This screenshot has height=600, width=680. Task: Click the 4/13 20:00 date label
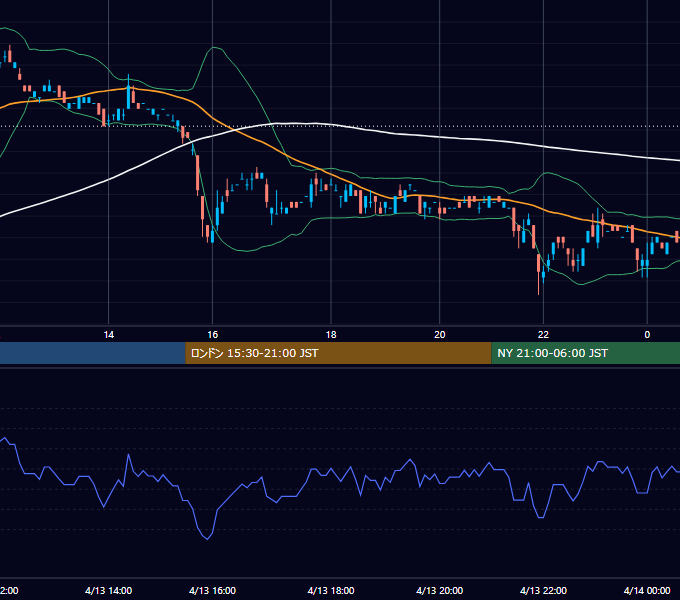(440, 590)
